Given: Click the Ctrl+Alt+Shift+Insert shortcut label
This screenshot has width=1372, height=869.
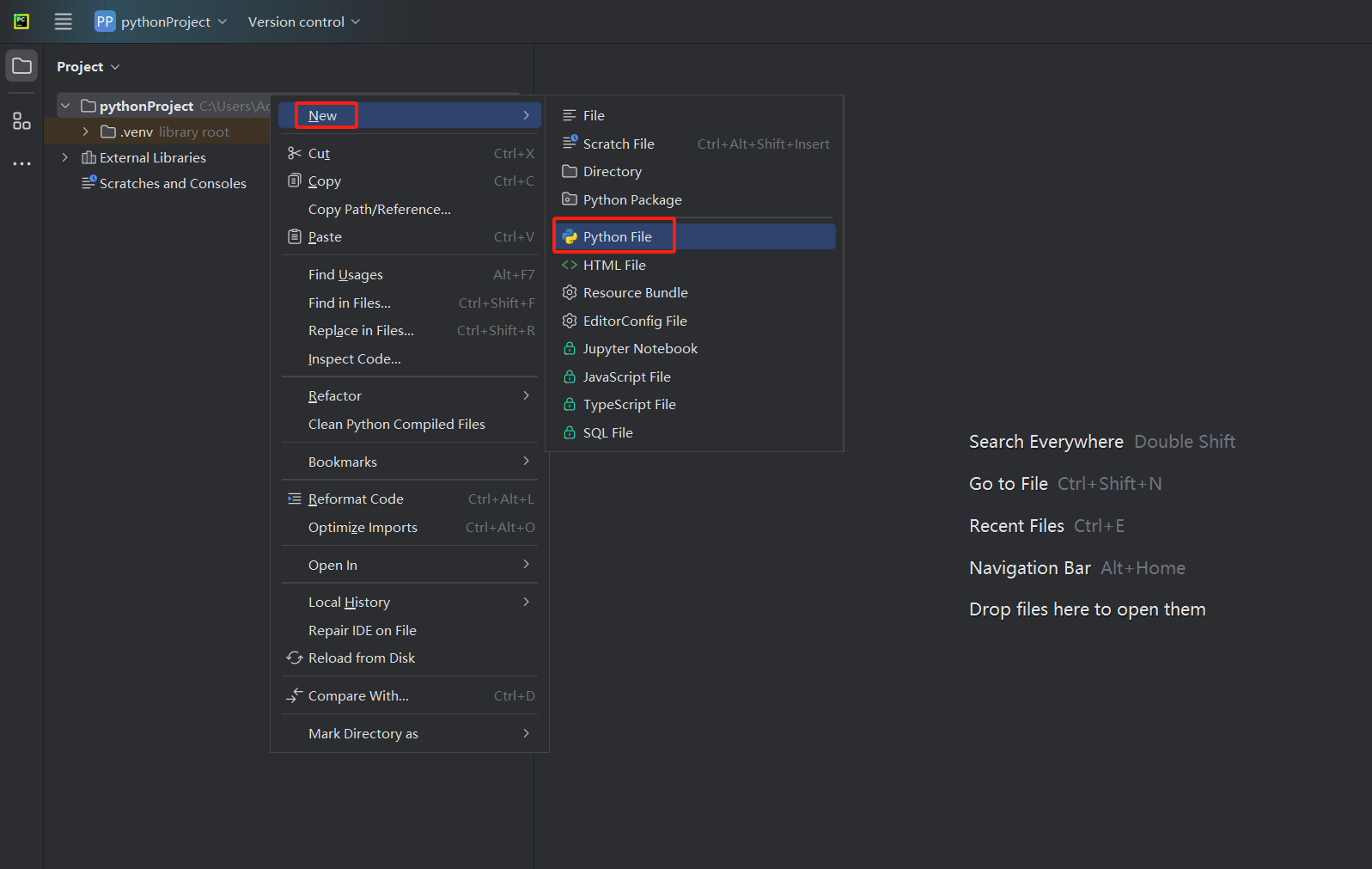Looking at the screenshot, I should (x=764, y=144).
